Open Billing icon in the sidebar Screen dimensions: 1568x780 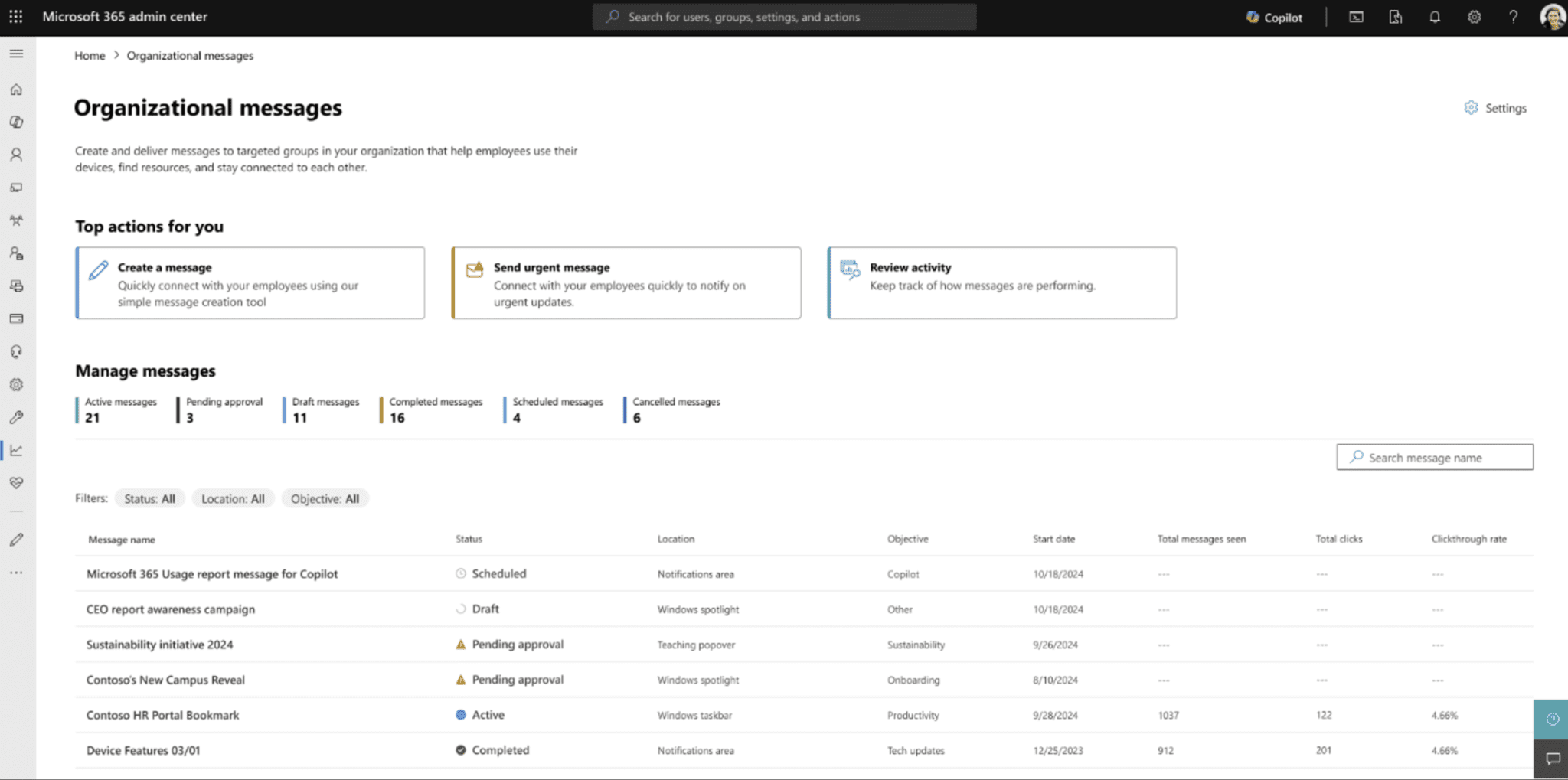pos(15,318)
